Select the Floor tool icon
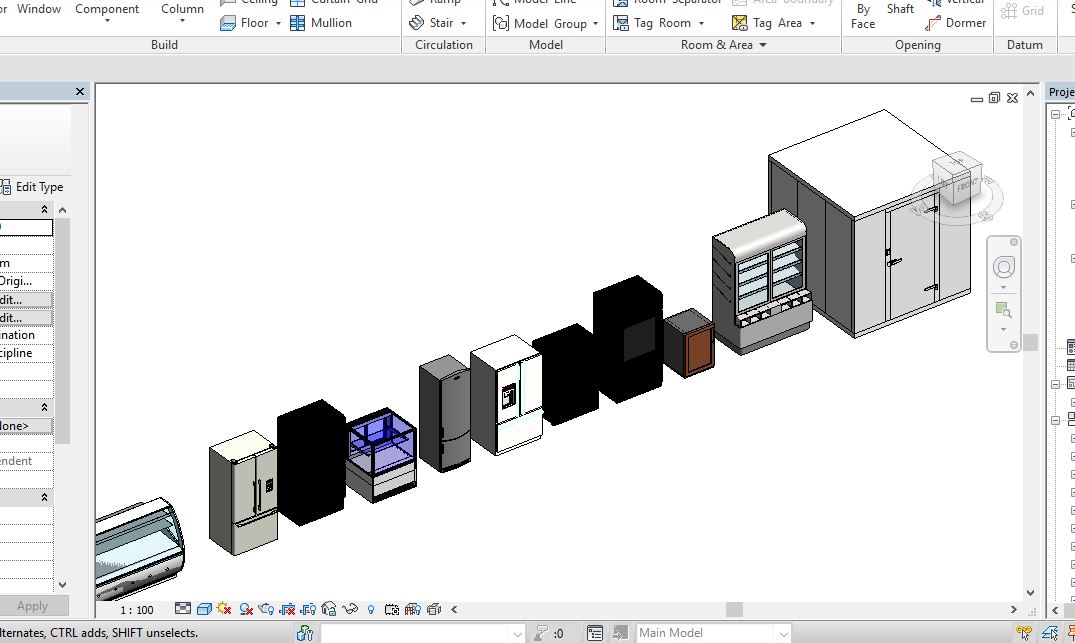The height and width of the screenshot is (643, 1075). (228, 23)
